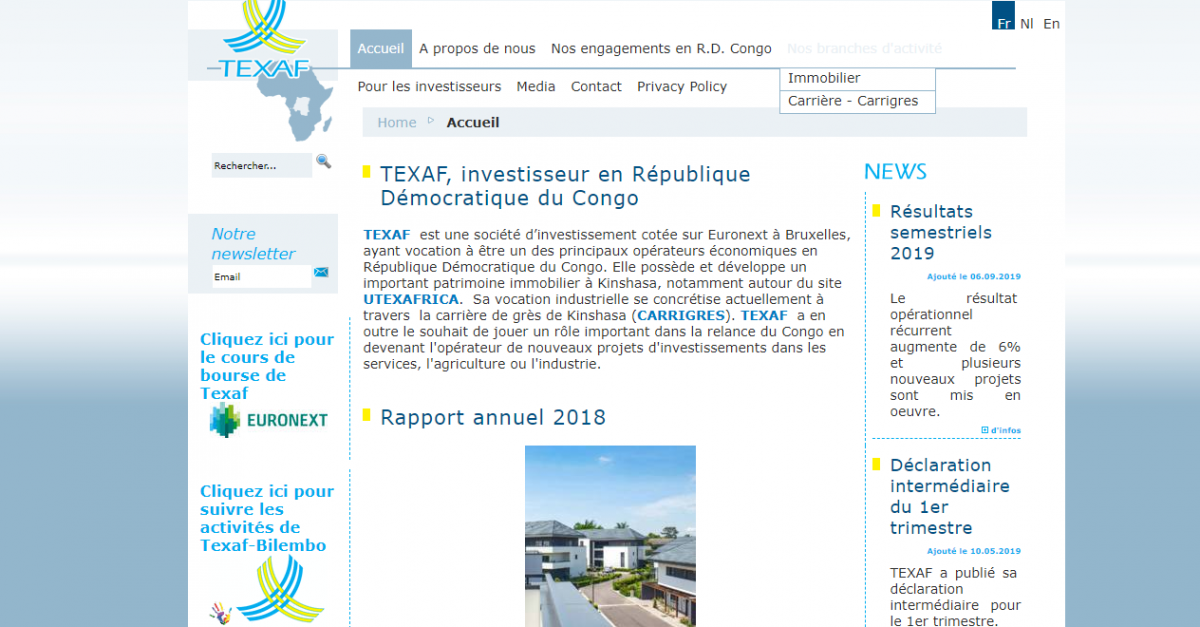
Task: Click the breadcrumb arrow after Home
Action: click(x=431, y=120)
